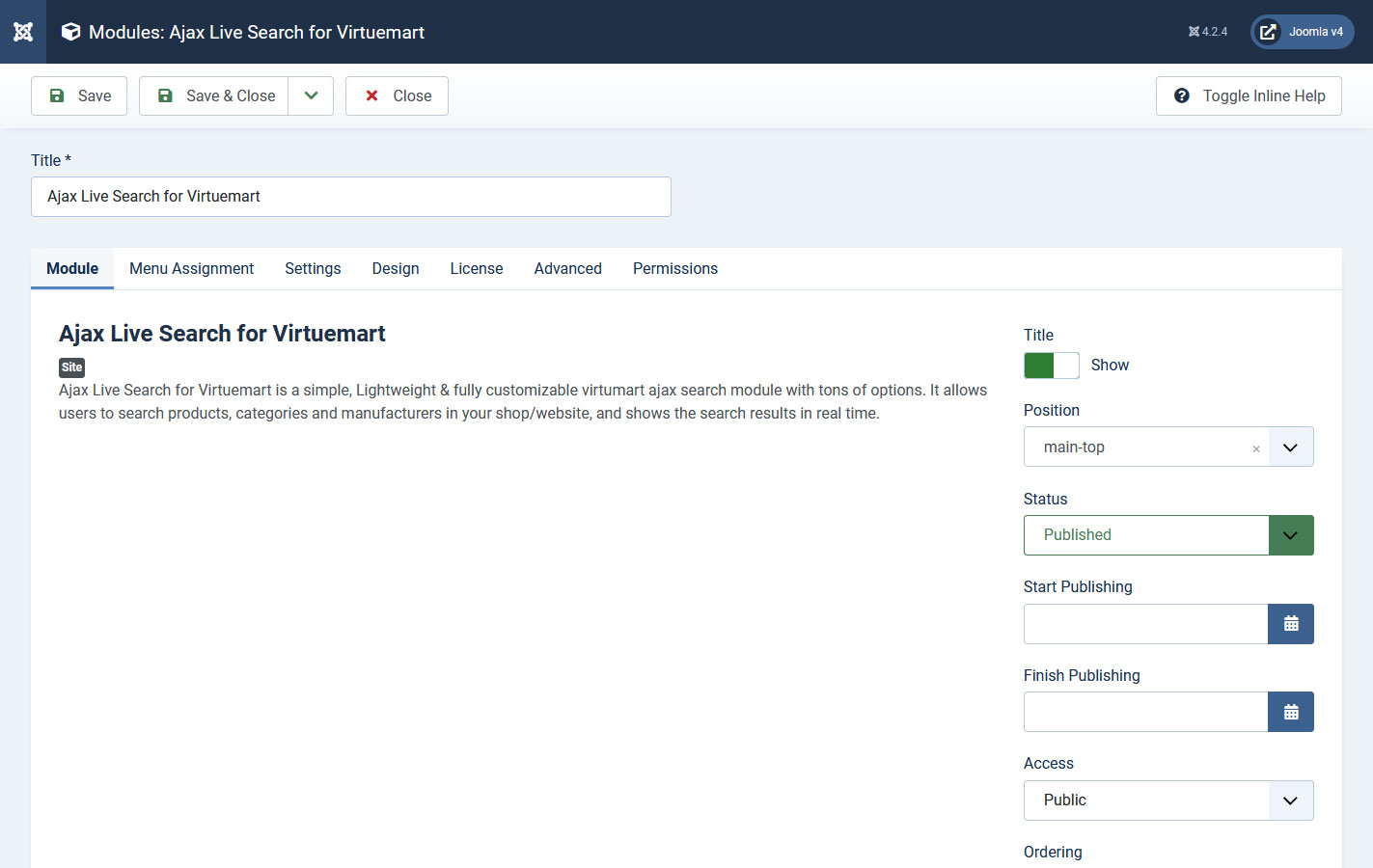The height and width of the screenshot is (868, 1373).
Task: Open the License tab
Action: point(477,268)
